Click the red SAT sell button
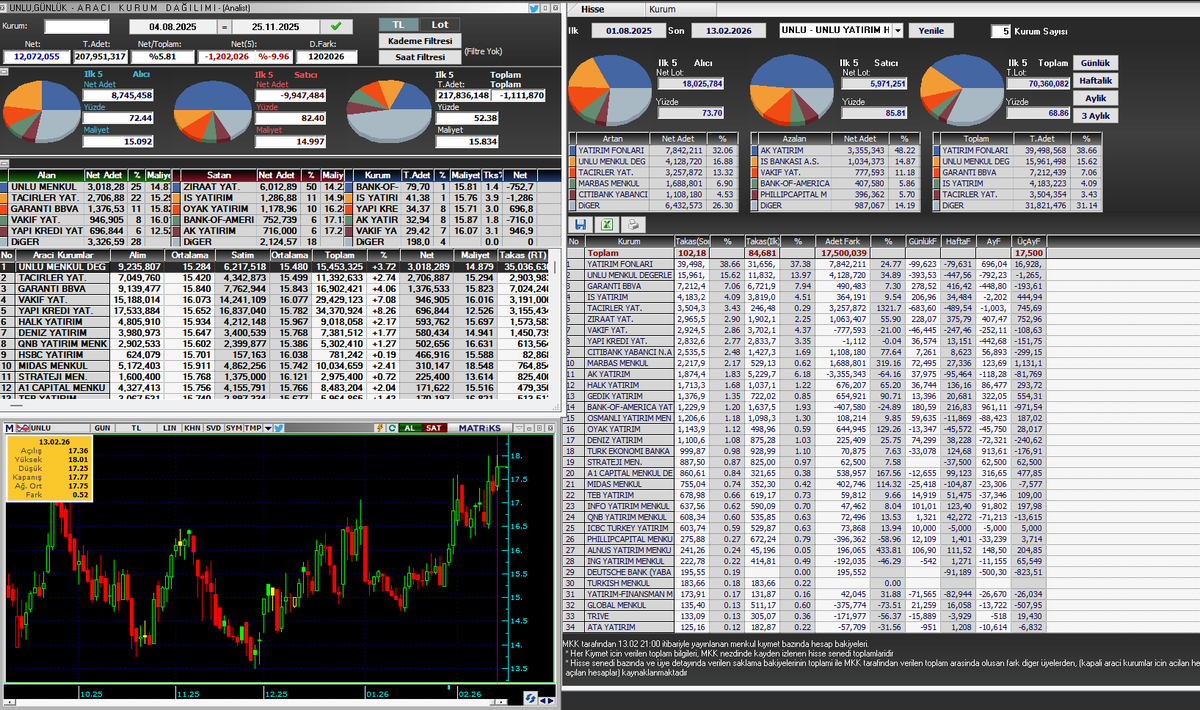 (x=433, y=428)
